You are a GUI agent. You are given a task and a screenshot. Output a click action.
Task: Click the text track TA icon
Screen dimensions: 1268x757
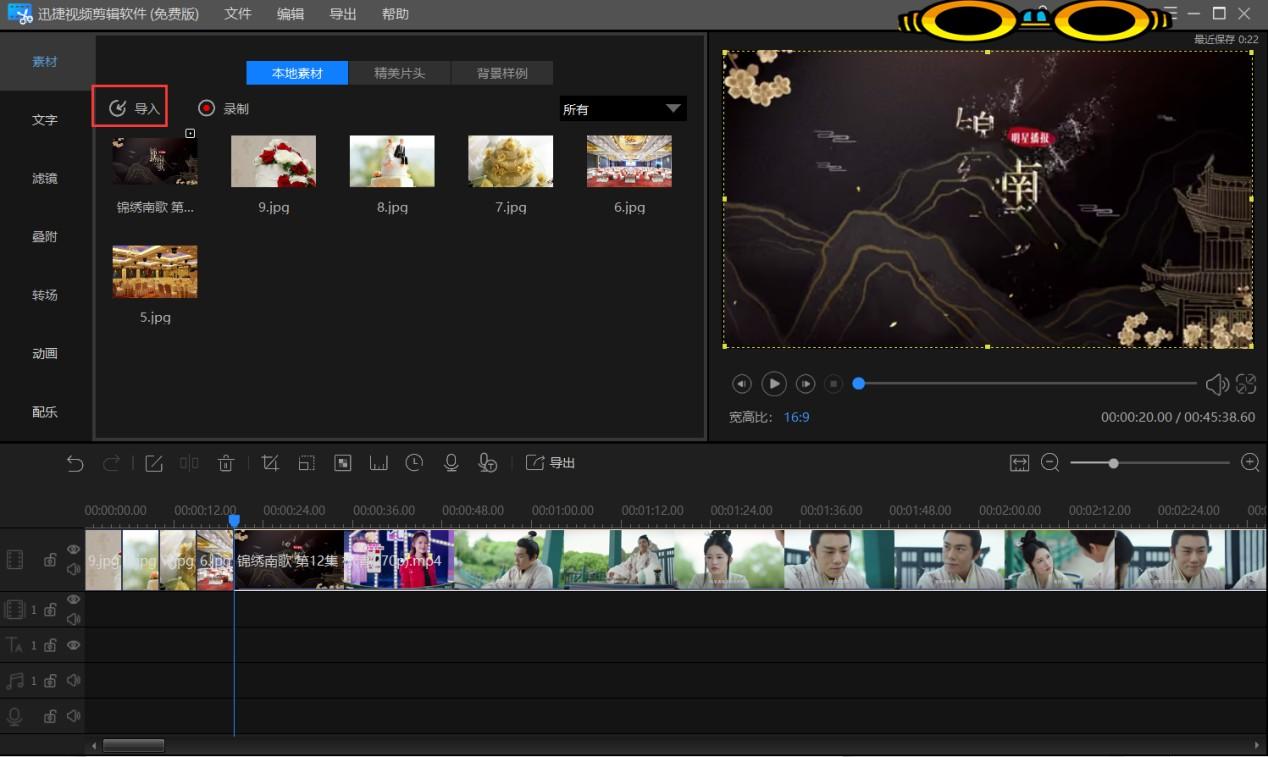point(15,646)
